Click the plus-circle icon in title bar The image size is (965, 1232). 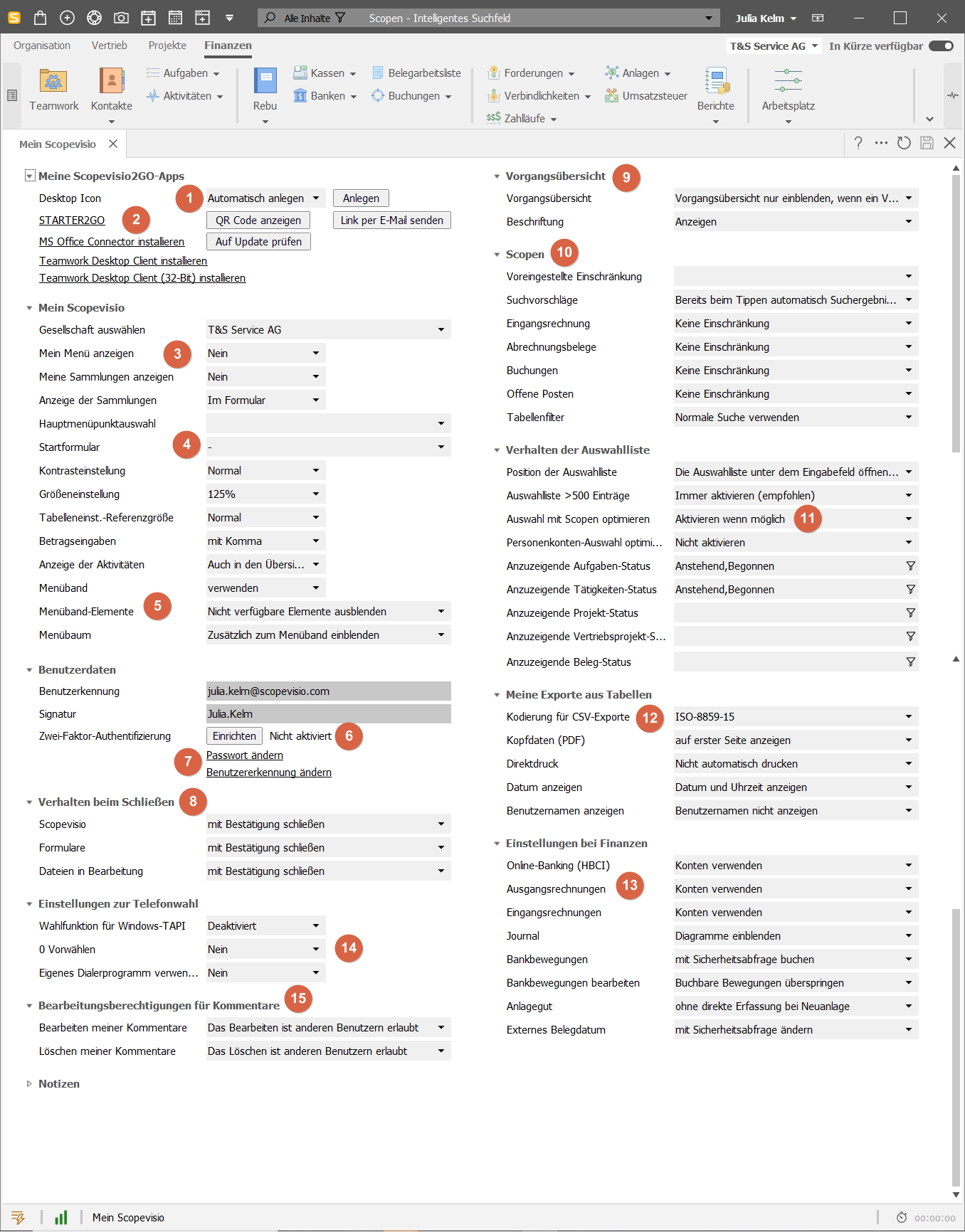click(x=67, y=18)
